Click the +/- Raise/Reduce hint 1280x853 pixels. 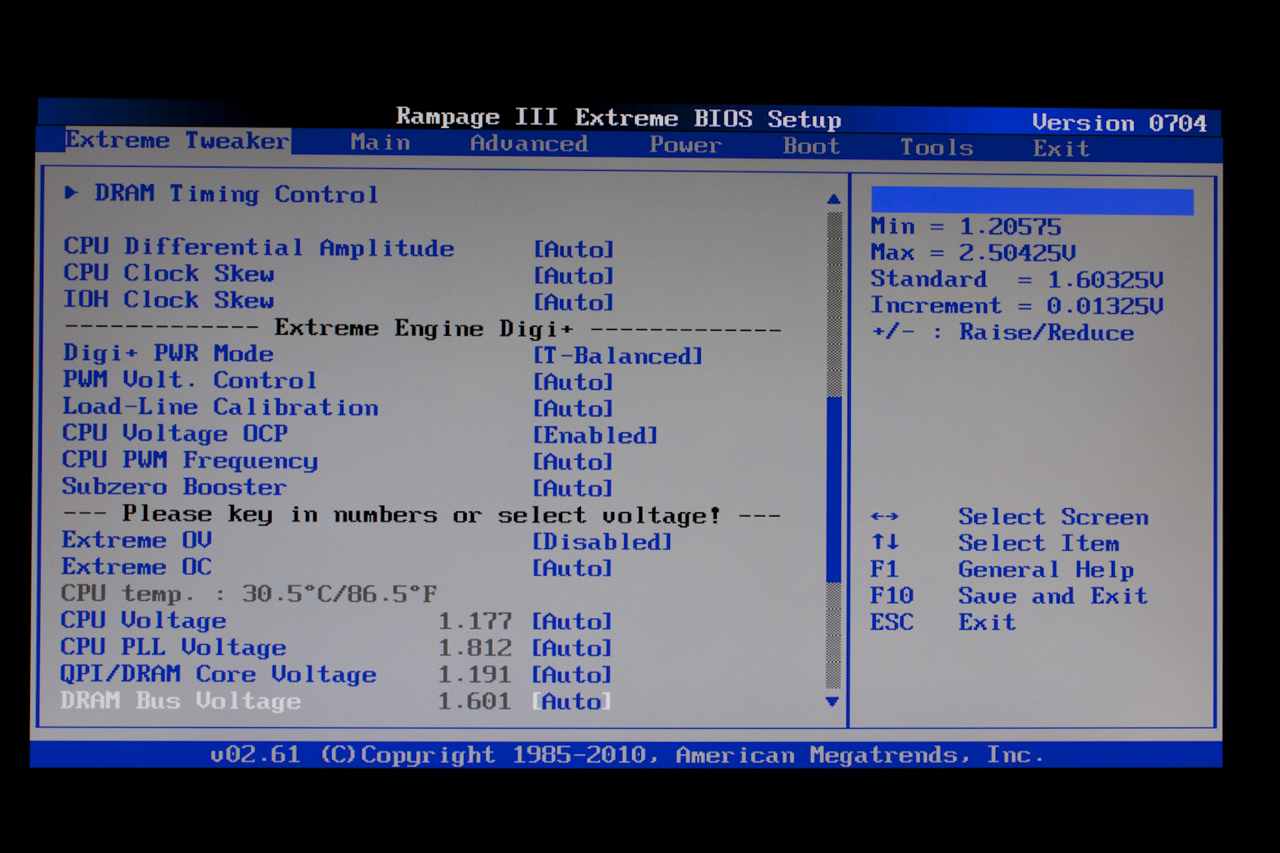coord(1002,332)
